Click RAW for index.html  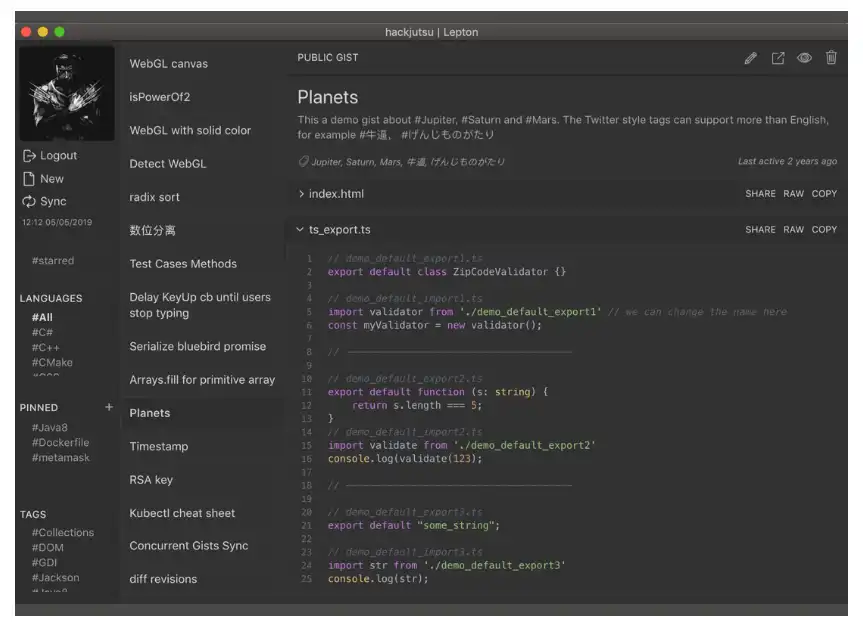(793, 194)
